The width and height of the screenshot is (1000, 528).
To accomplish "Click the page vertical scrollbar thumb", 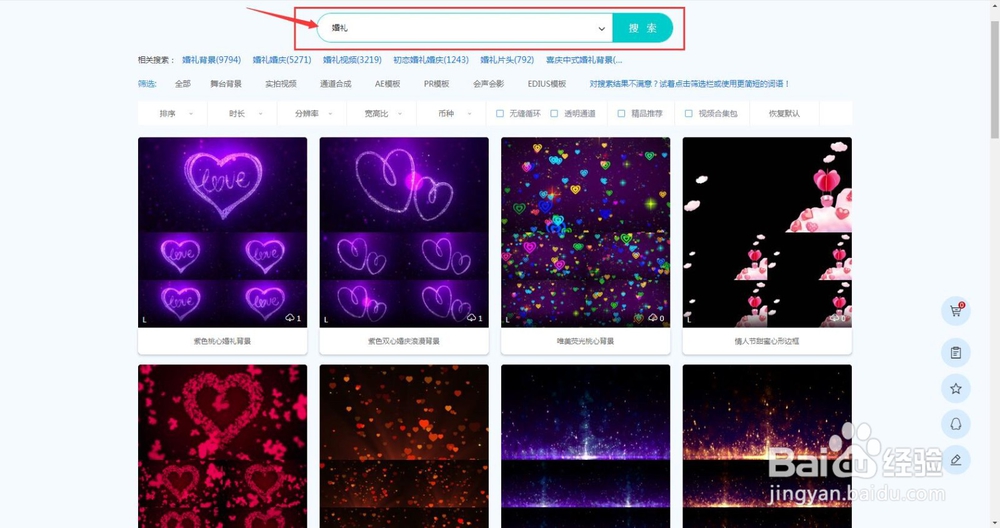I will pyautogui.click(x=994, y=79).
